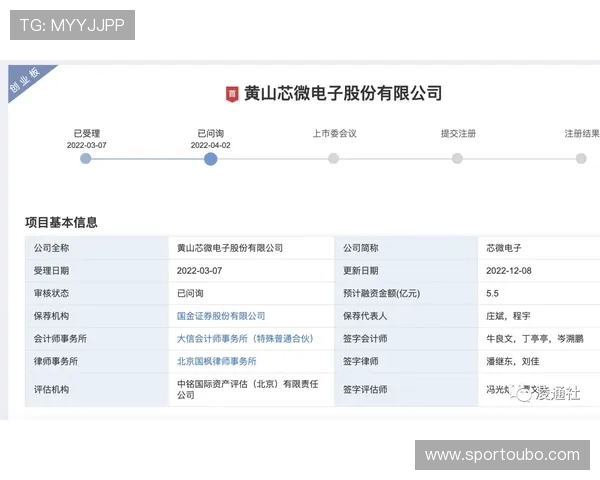600x480 pixels.
Task: Click the 2022-04-02 date under 已问询
Action: 210,145
